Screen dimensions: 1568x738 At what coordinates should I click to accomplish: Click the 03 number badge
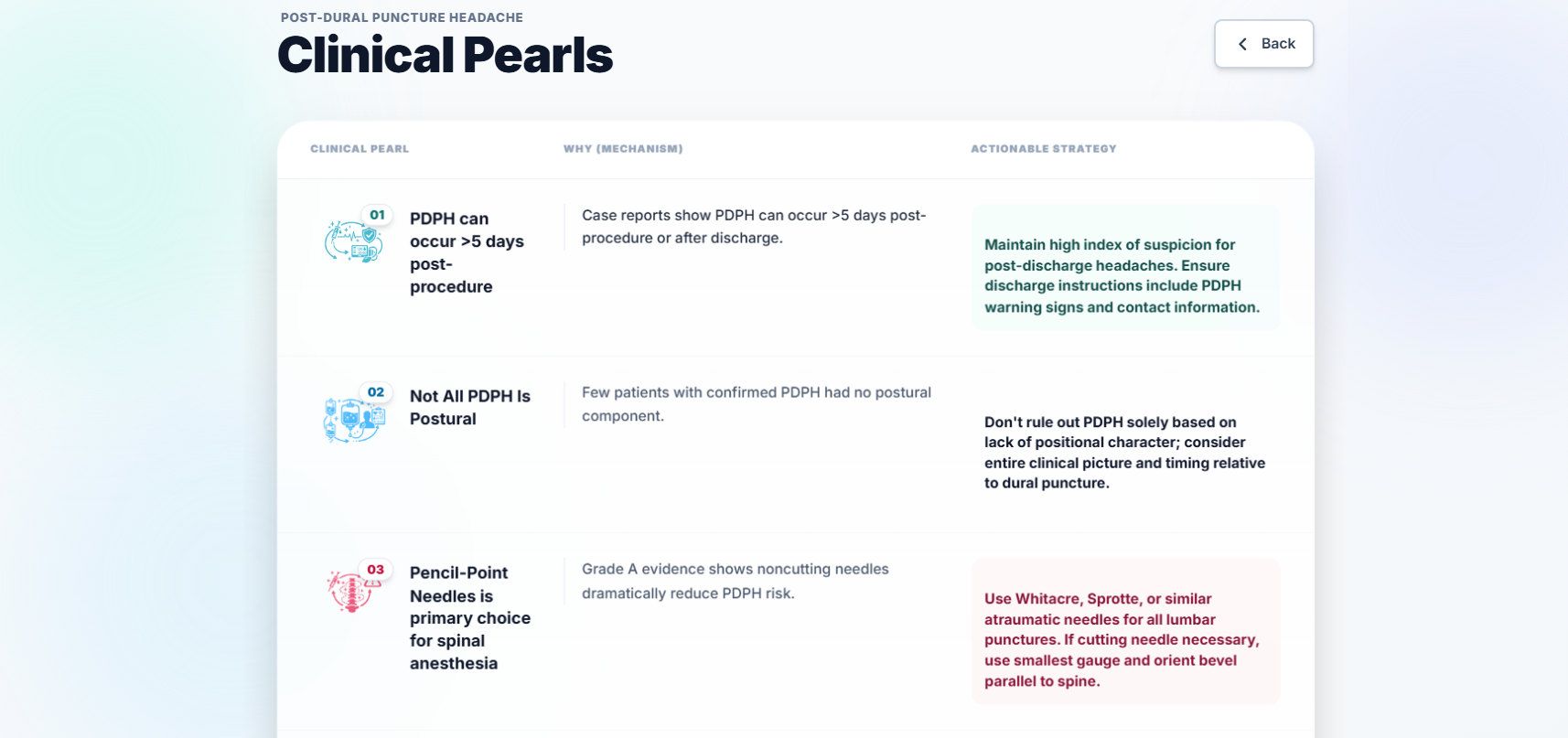tap(376, 570)
